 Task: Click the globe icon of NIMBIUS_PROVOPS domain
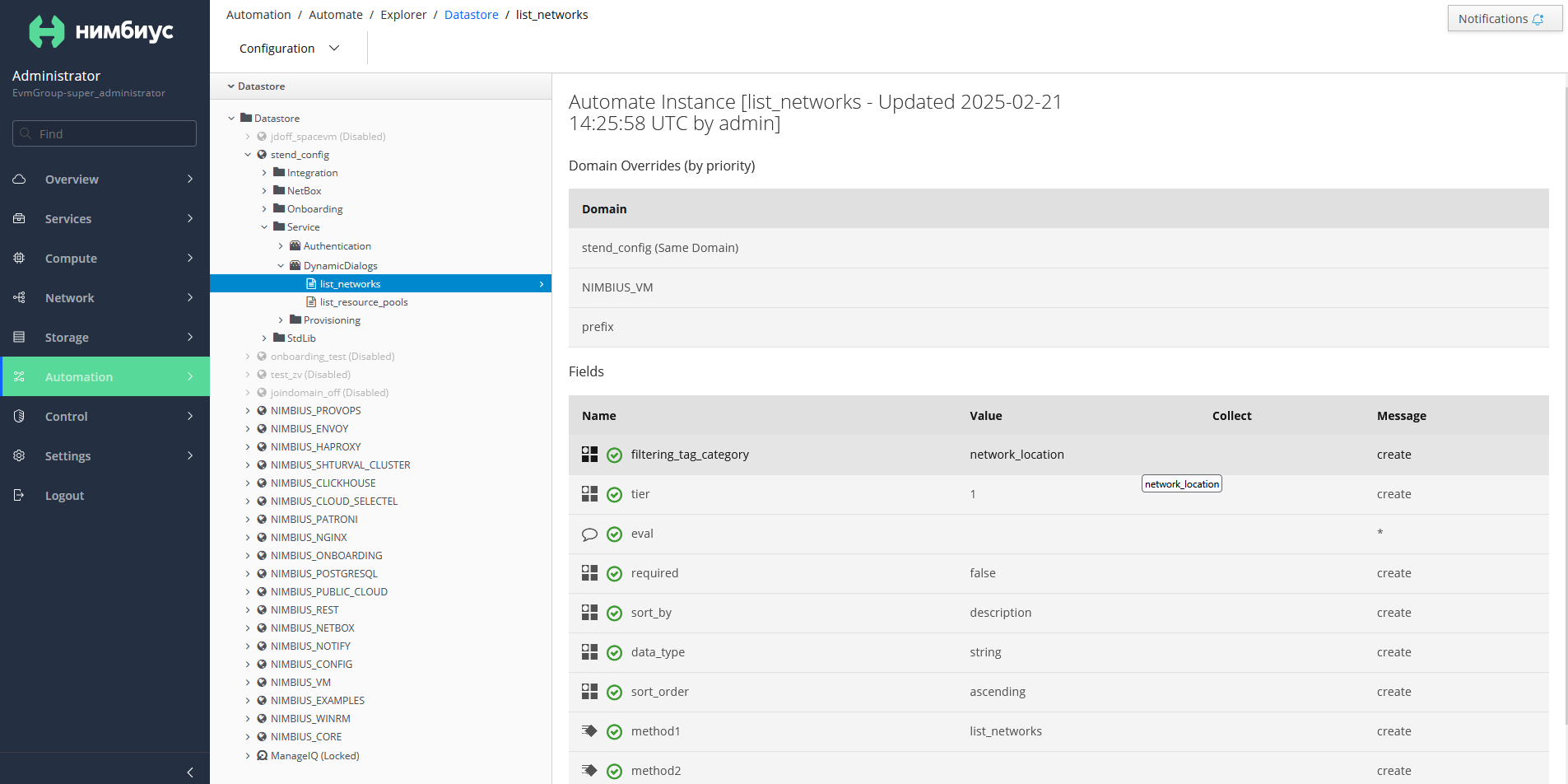pyautogui.click(x=262, y=410)
